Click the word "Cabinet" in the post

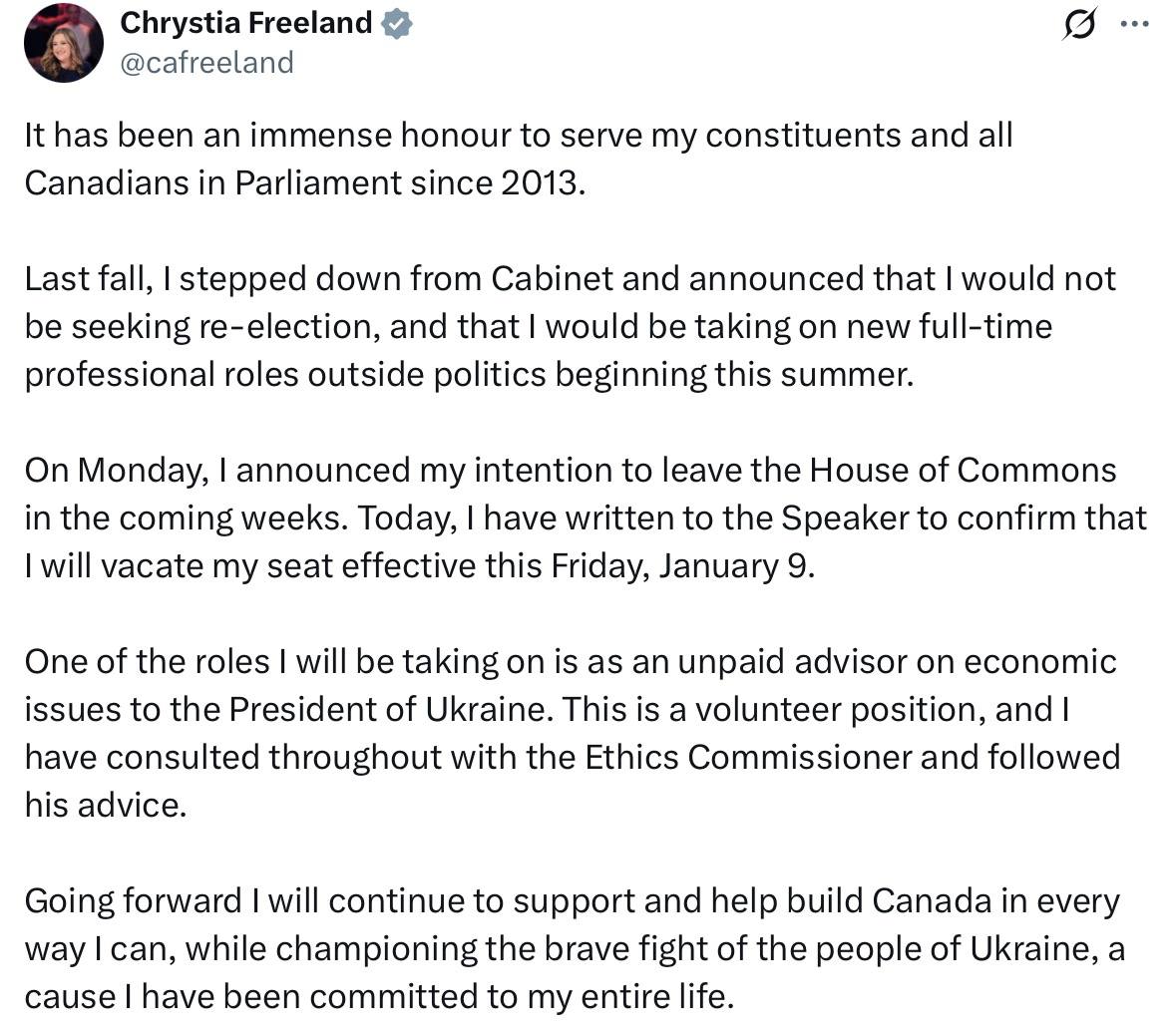553,278
